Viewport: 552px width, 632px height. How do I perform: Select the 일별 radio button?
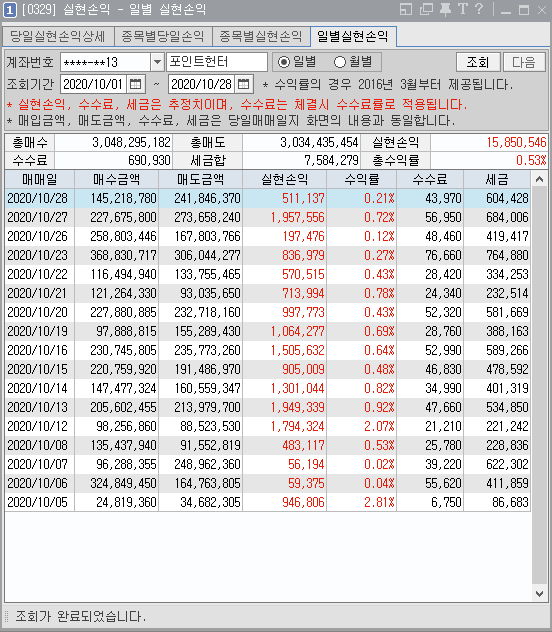coord(284,62)
